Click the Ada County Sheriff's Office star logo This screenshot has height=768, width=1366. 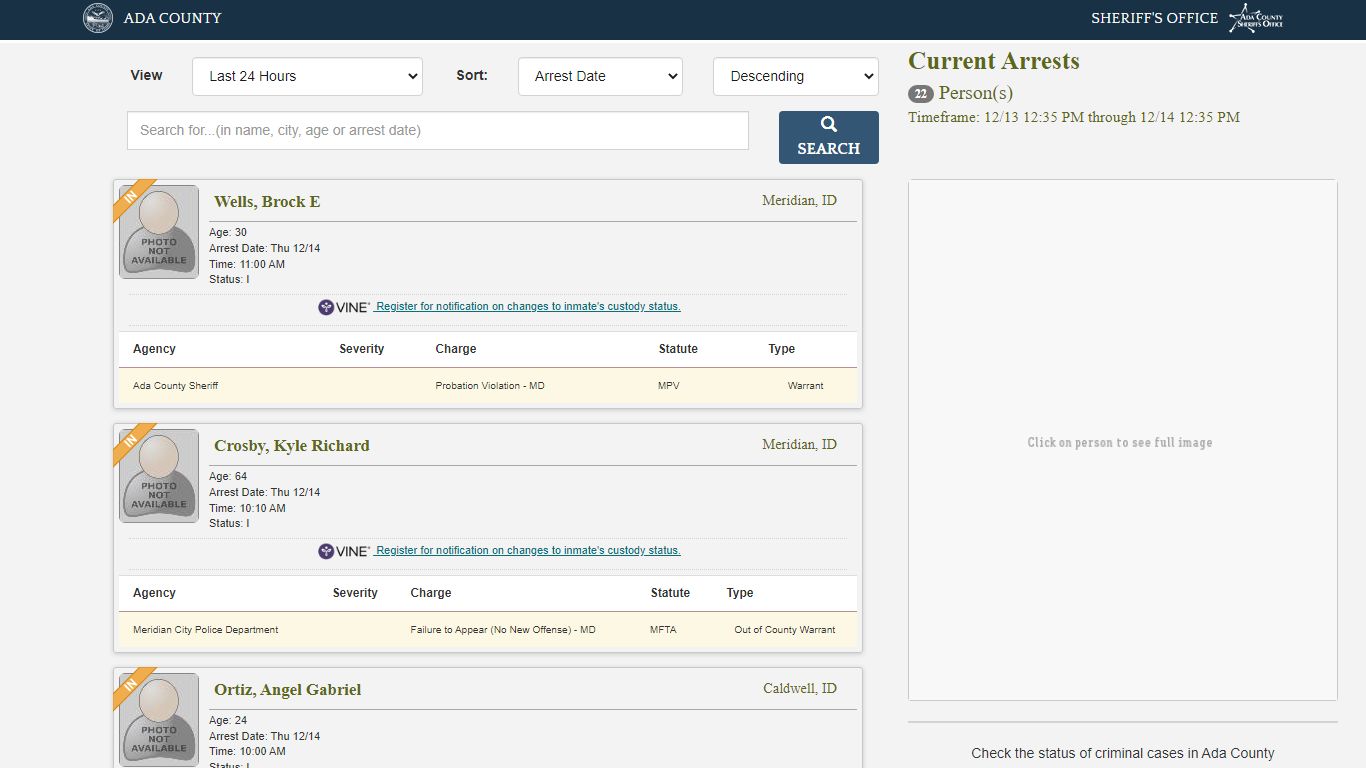tap(1256, 18)
